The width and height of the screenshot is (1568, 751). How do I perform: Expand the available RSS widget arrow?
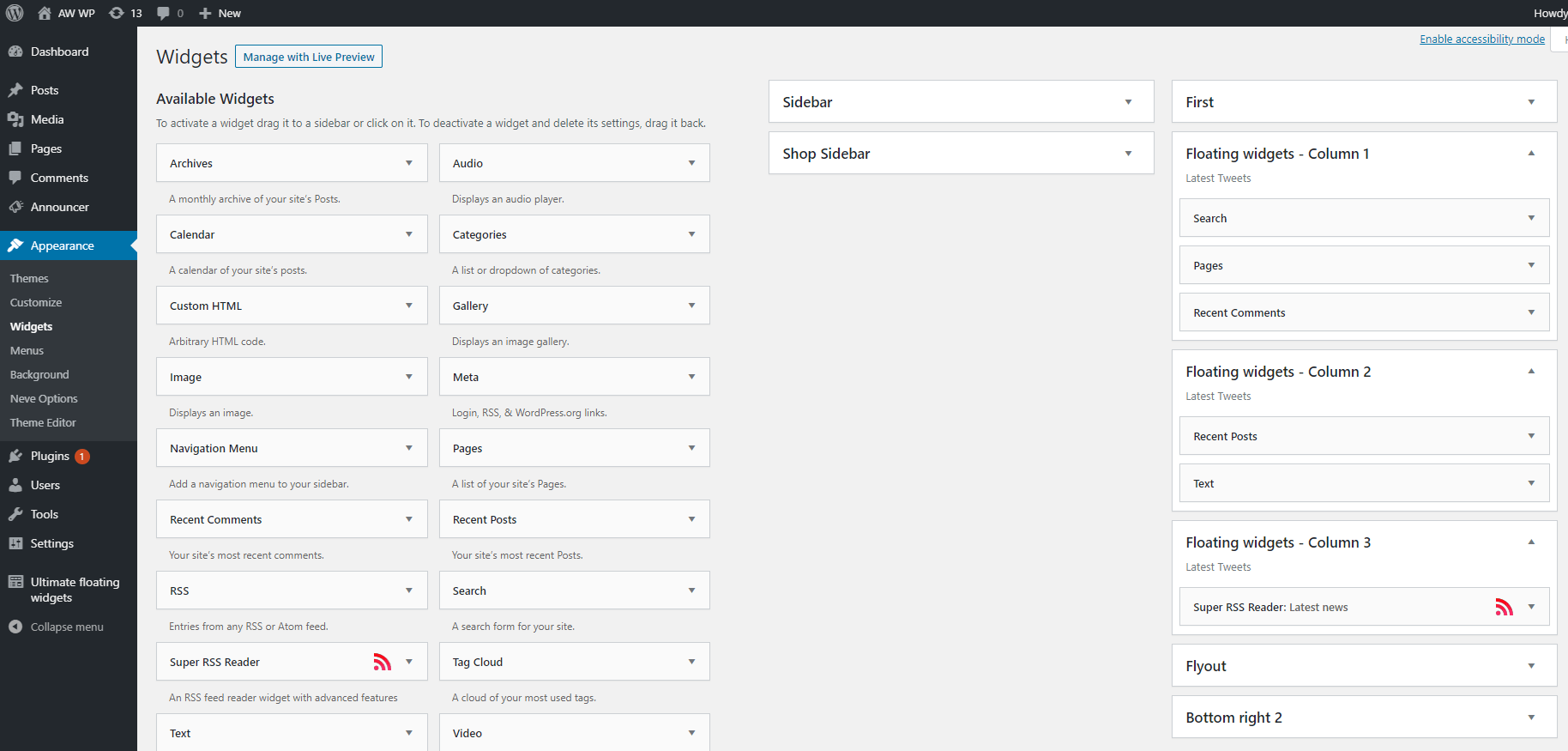(409, 591)
